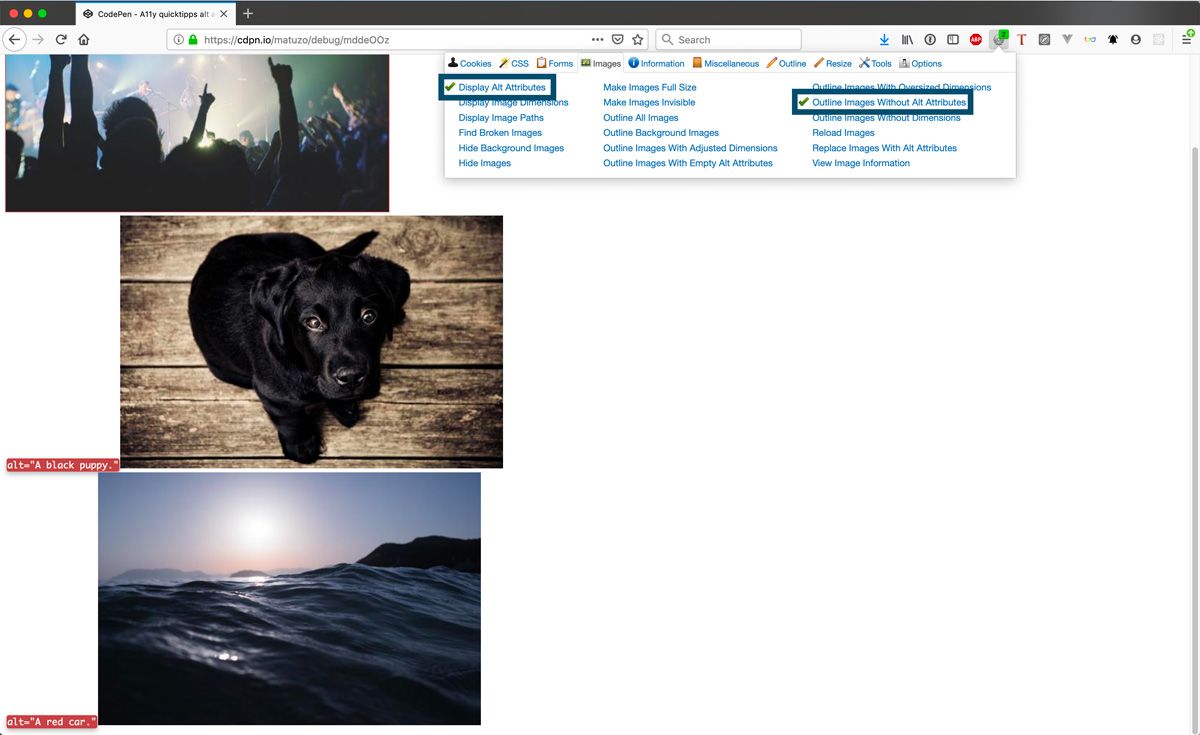
Task: Switch to the Information tab
Action: 656,63
